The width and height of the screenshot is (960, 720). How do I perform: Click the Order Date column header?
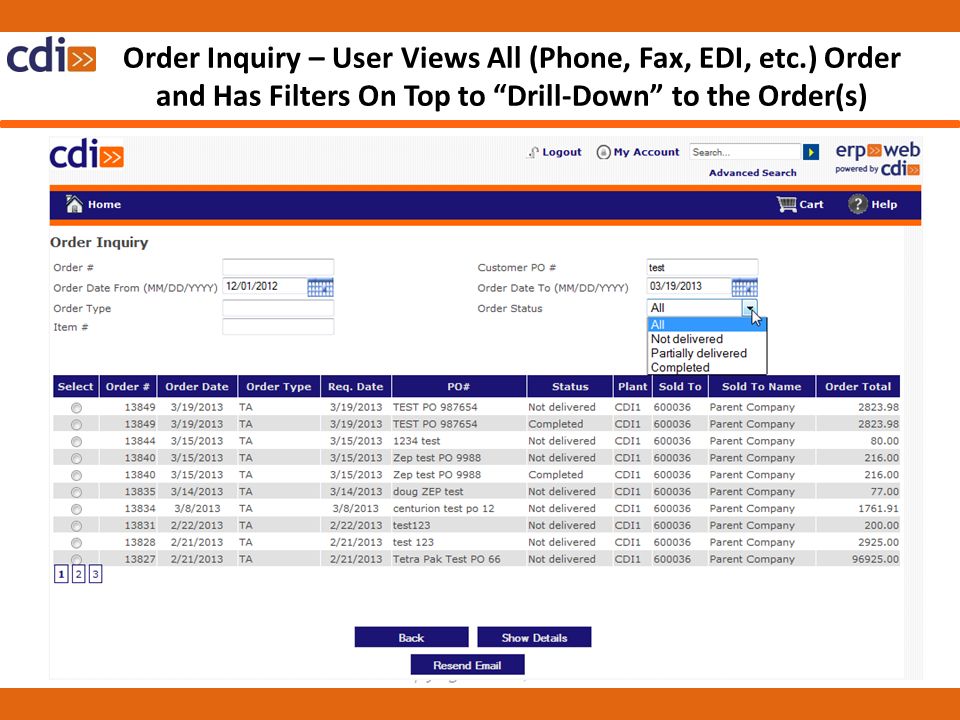click(197, 386)
